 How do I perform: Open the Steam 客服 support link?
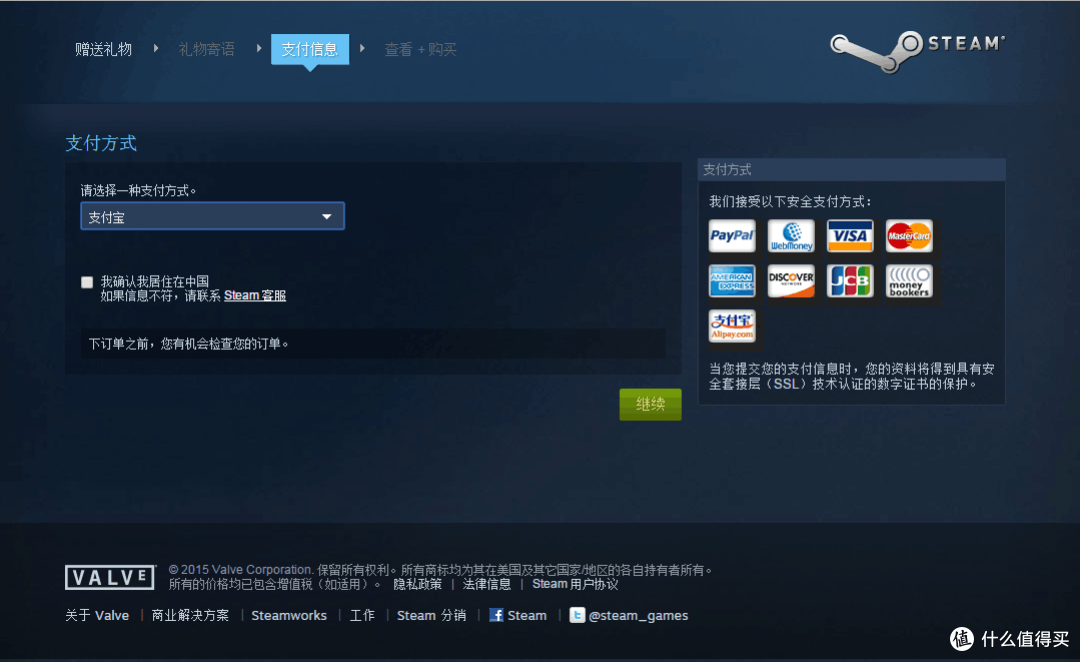[x=255, y=296]
